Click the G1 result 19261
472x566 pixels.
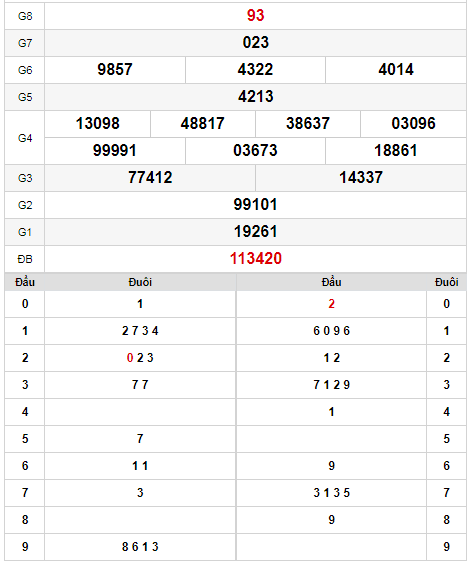(255, 232)
